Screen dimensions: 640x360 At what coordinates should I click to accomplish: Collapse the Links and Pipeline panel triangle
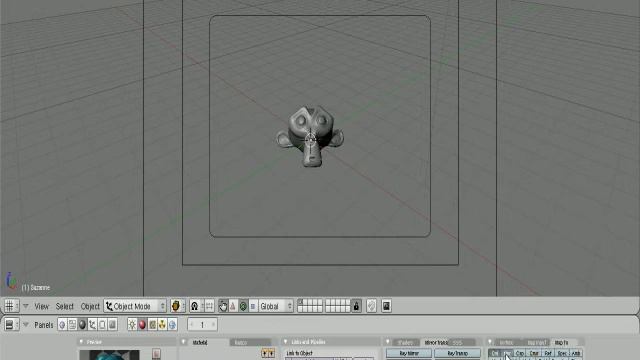(285, 342)
